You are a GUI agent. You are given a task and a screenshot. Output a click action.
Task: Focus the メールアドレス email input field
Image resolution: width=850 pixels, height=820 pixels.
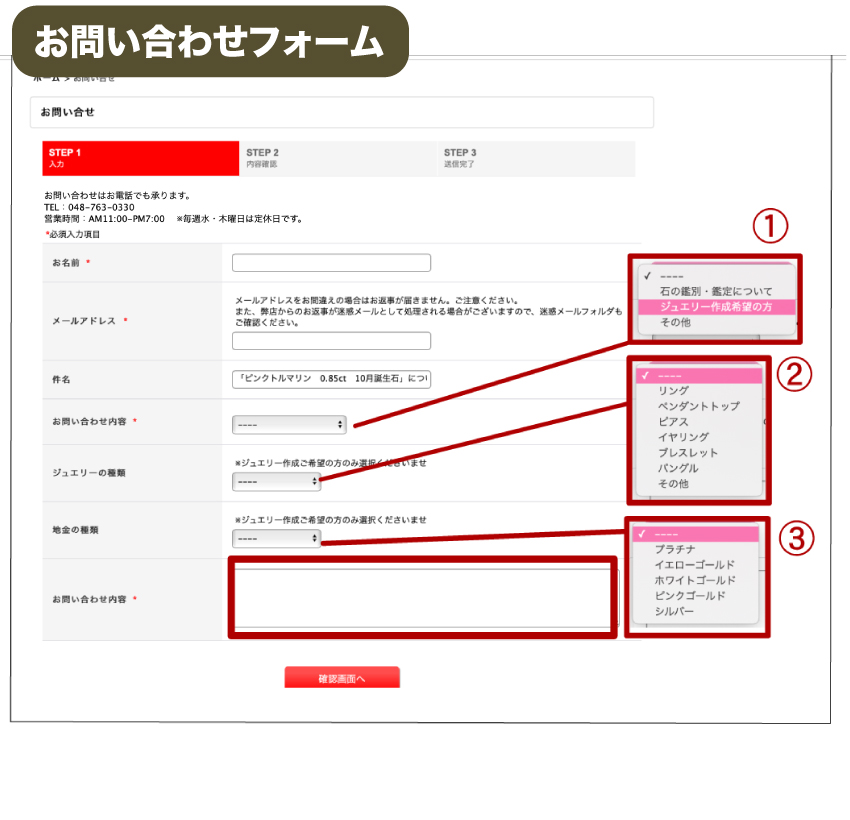(x=331, y=341)
